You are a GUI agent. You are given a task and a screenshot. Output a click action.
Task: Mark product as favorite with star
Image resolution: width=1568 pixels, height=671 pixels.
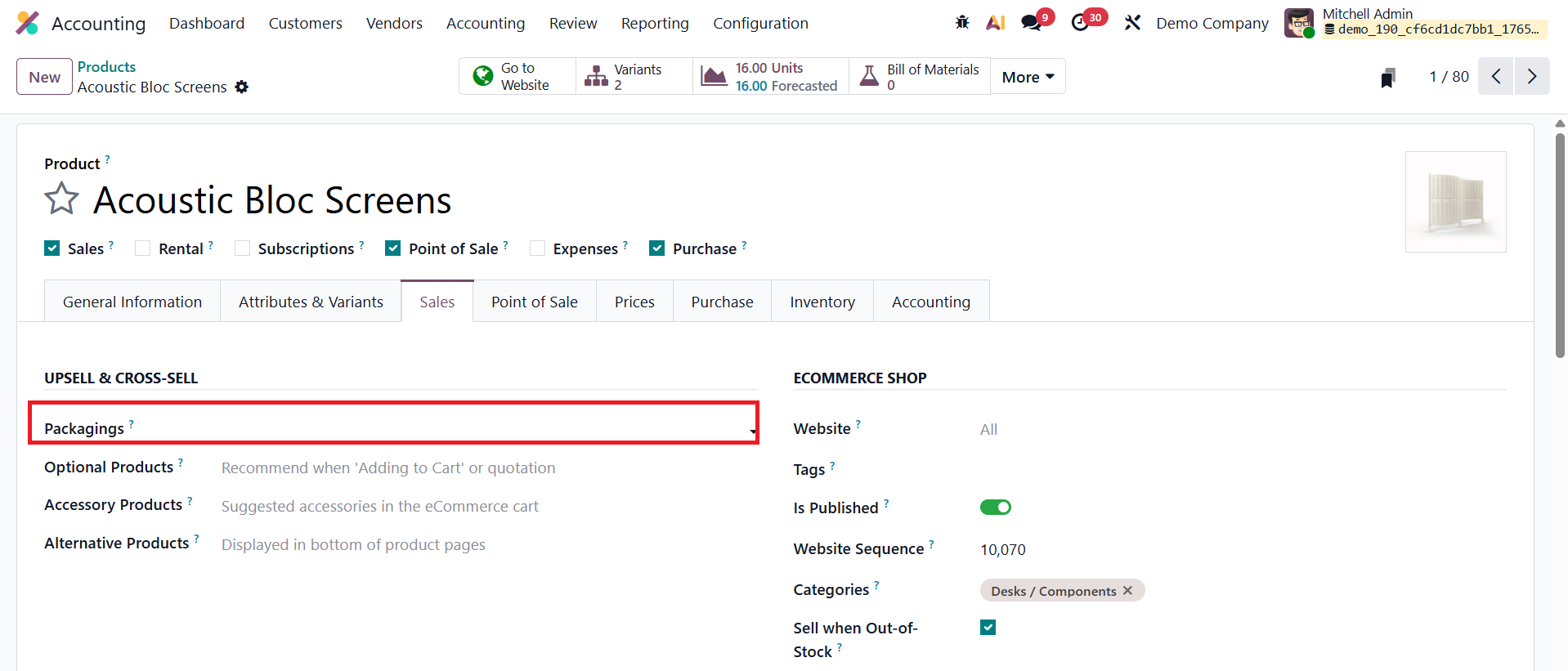[x=61, y=199]
